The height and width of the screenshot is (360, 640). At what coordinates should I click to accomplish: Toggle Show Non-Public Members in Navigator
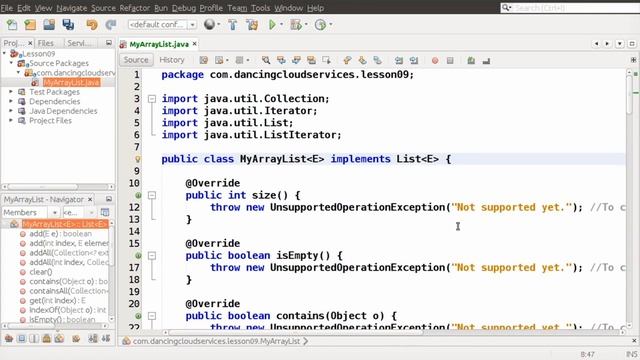point(47,338)
